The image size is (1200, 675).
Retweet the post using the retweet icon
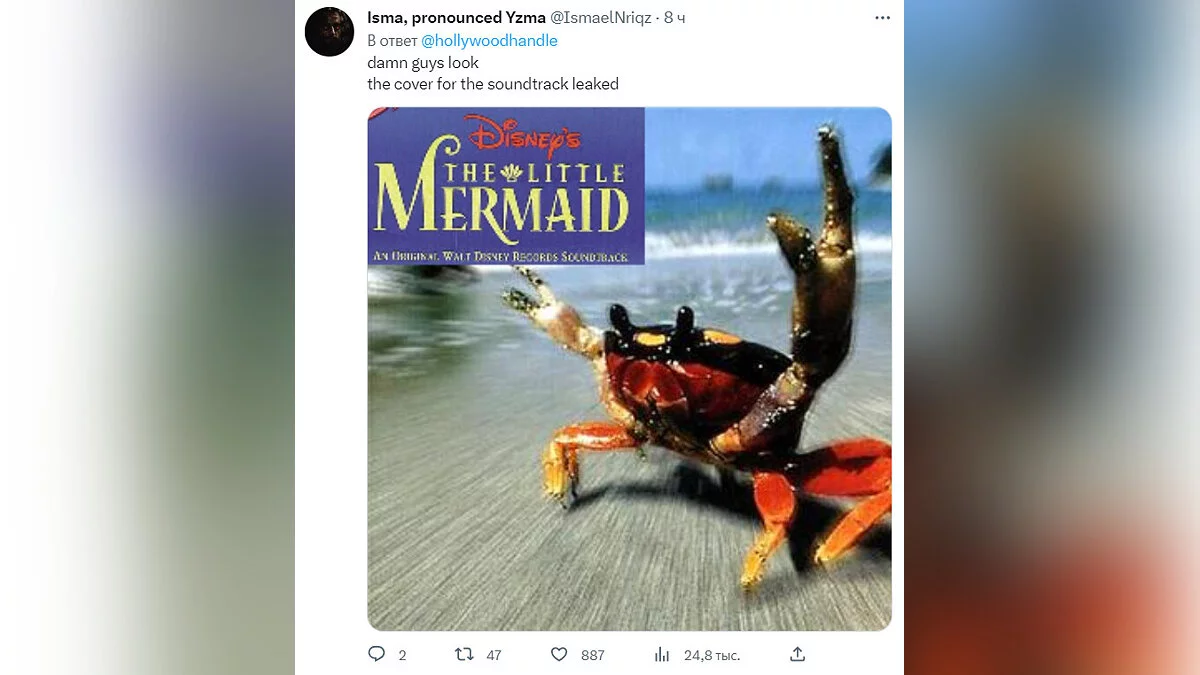click(x=464, y=654)
